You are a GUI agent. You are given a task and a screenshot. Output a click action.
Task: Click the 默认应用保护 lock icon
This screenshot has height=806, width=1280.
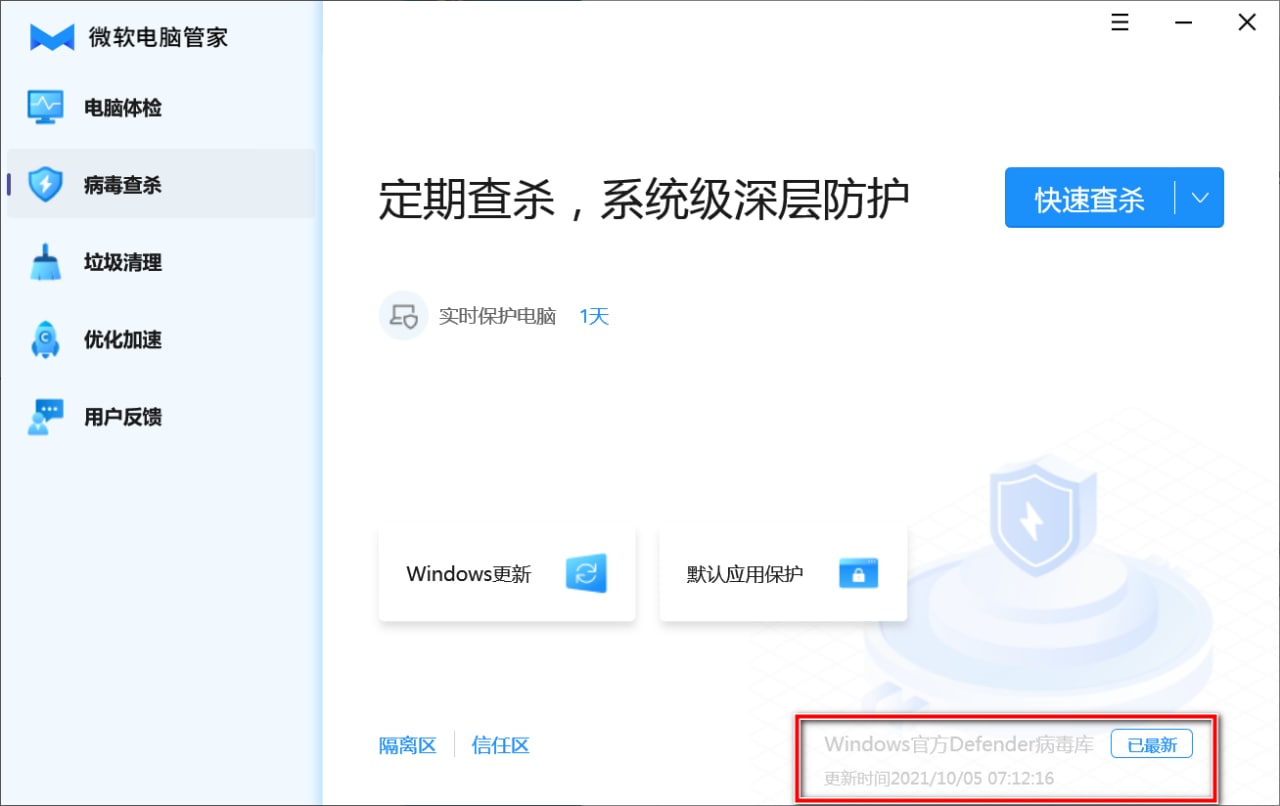(857, 574)
